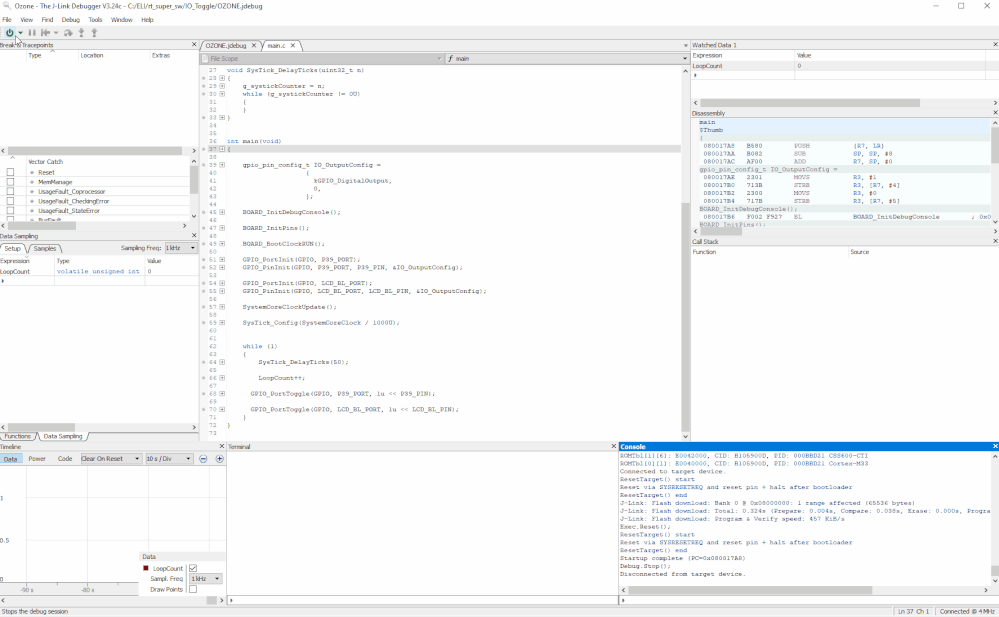Image resolution: width=999 pixels, height=617 pixels.
Task: Open the File Scope dropdown
Action: coord(322,59)
